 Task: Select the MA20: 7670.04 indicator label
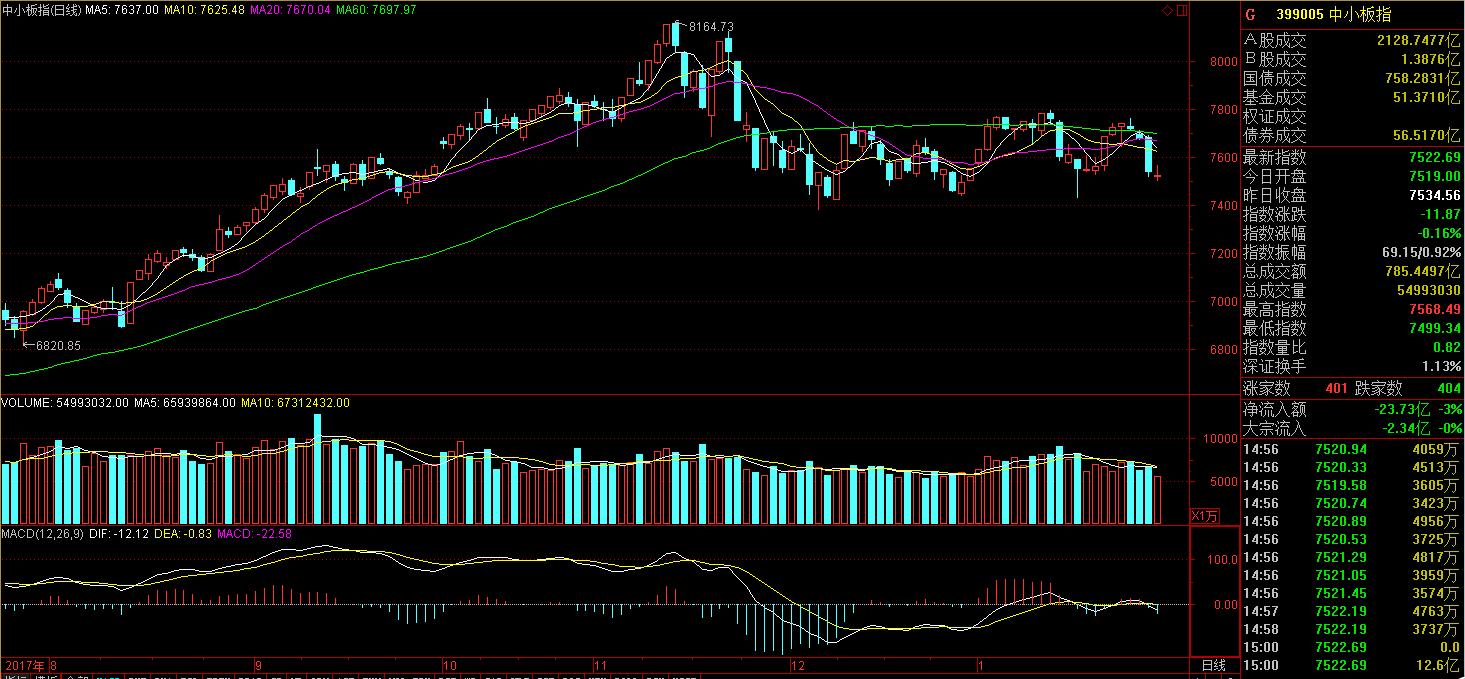(290, 9)
